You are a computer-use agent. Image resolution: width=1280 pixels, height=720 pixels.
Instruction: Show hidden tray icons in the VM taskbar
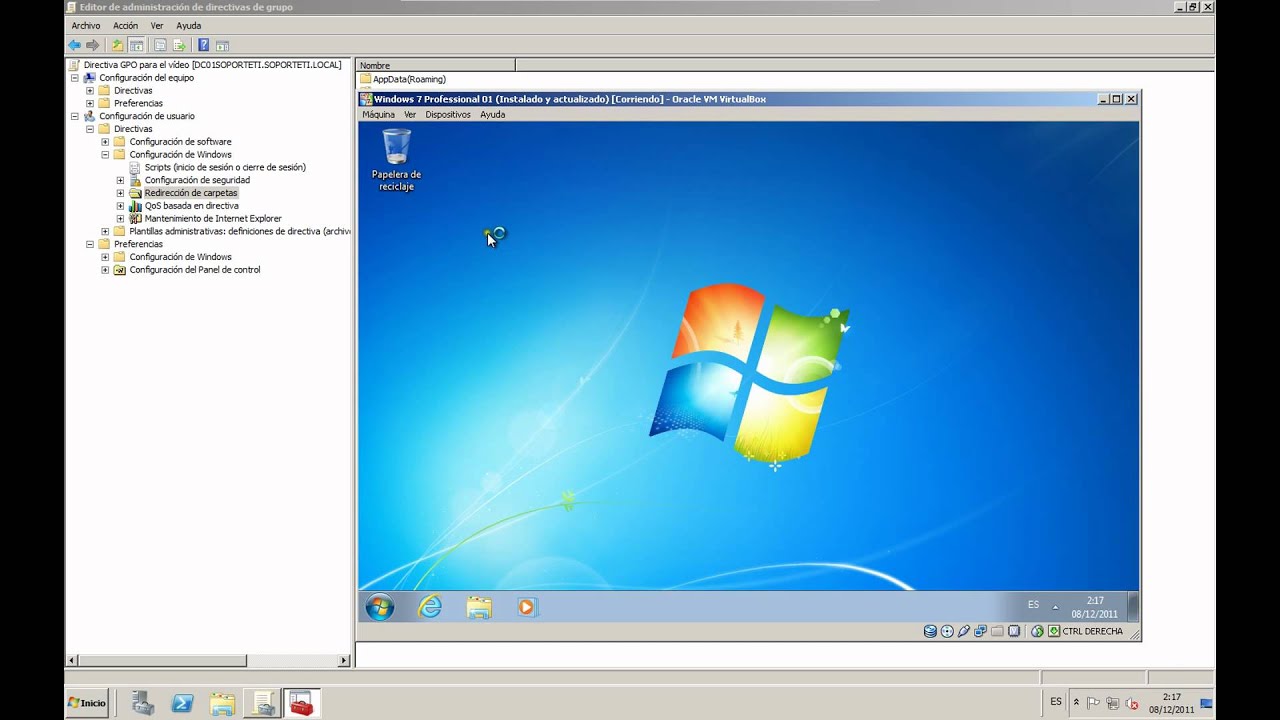(x=1055, y=607)
